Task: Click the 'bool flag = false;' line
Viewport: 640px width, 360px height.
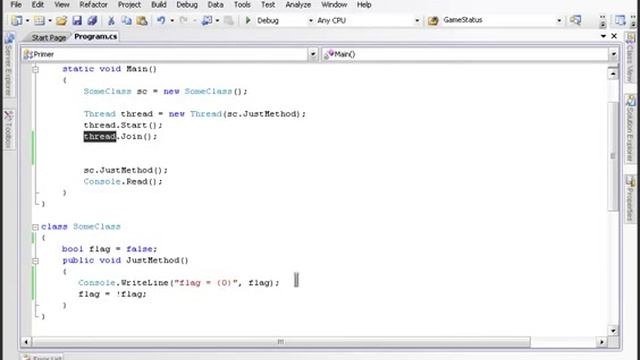Action: tap(109, 249)
